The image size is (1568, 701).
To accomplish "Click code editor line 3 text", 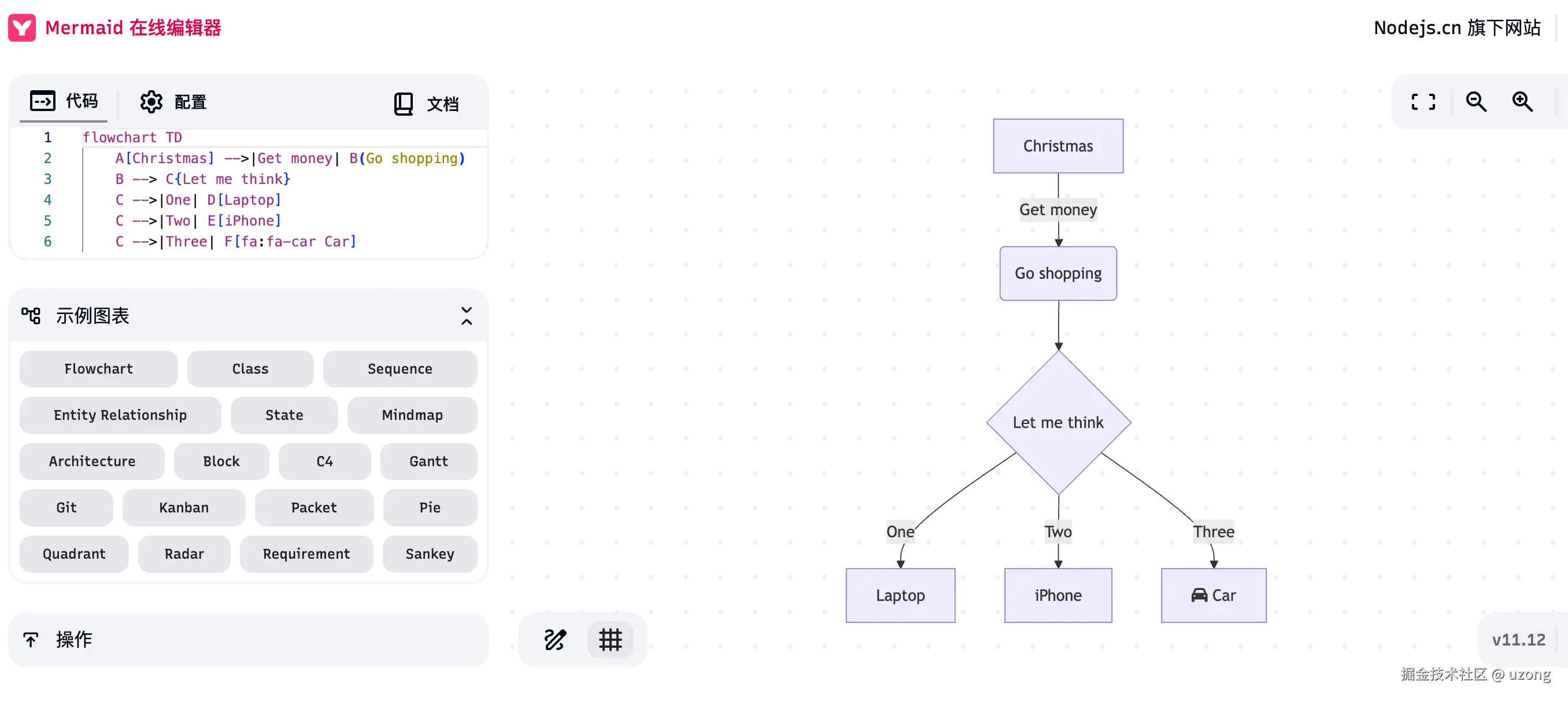I will pos(203,179).
